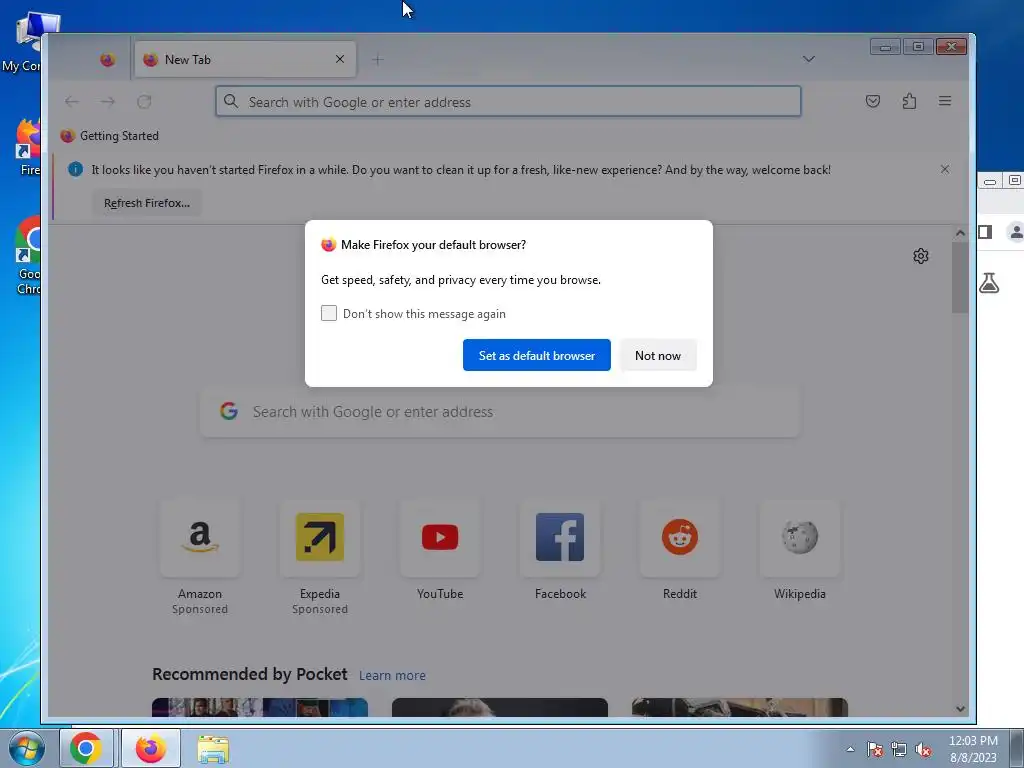Click the Save to Pocket icon
Viewport: 1024px width, 768px height.
[872, 101]
